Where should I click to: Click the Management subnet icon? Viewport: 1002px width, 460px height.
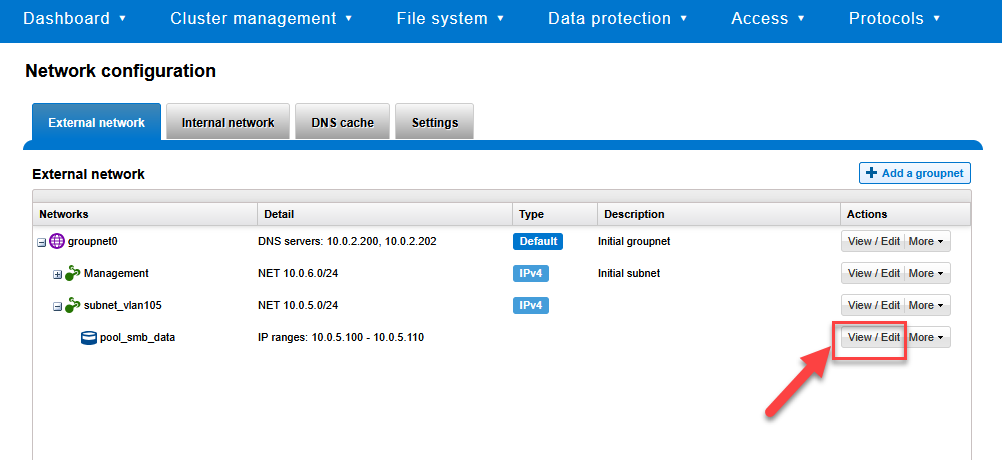[x=73, y=273]
